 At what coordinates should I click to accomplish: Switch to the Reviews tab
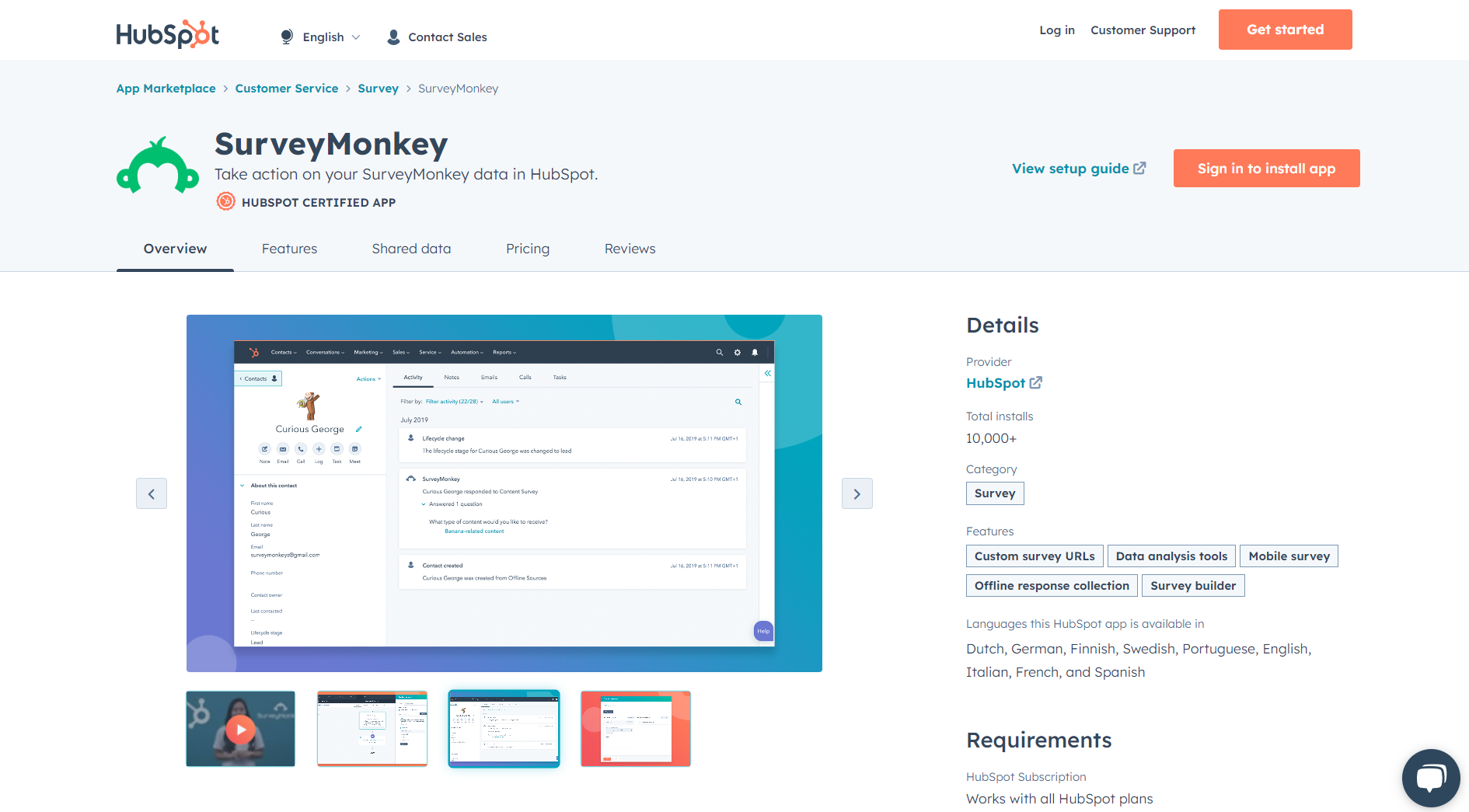630,249
